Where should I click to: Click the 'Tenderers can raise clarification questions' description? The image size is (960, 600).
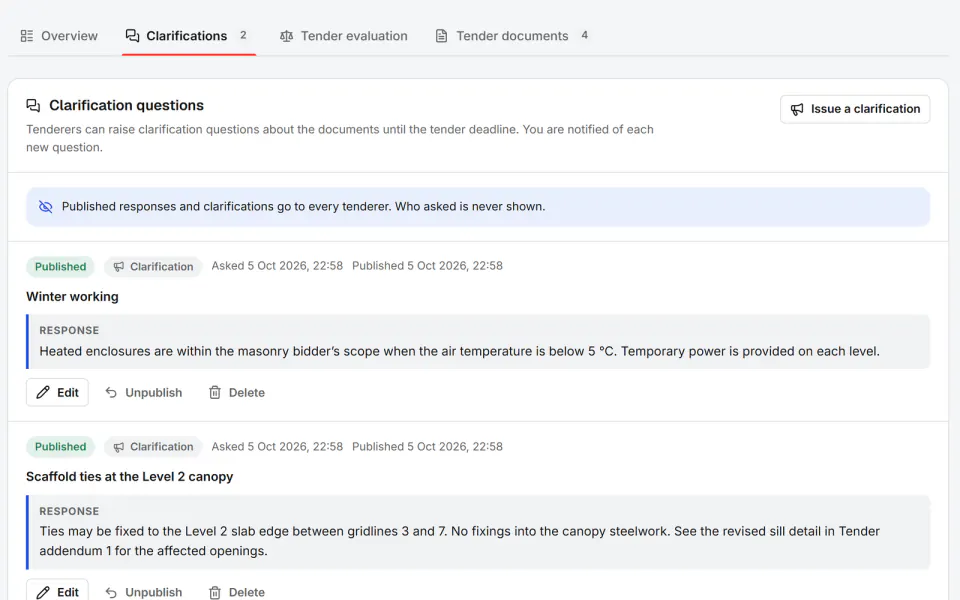(x=340, y=138)
